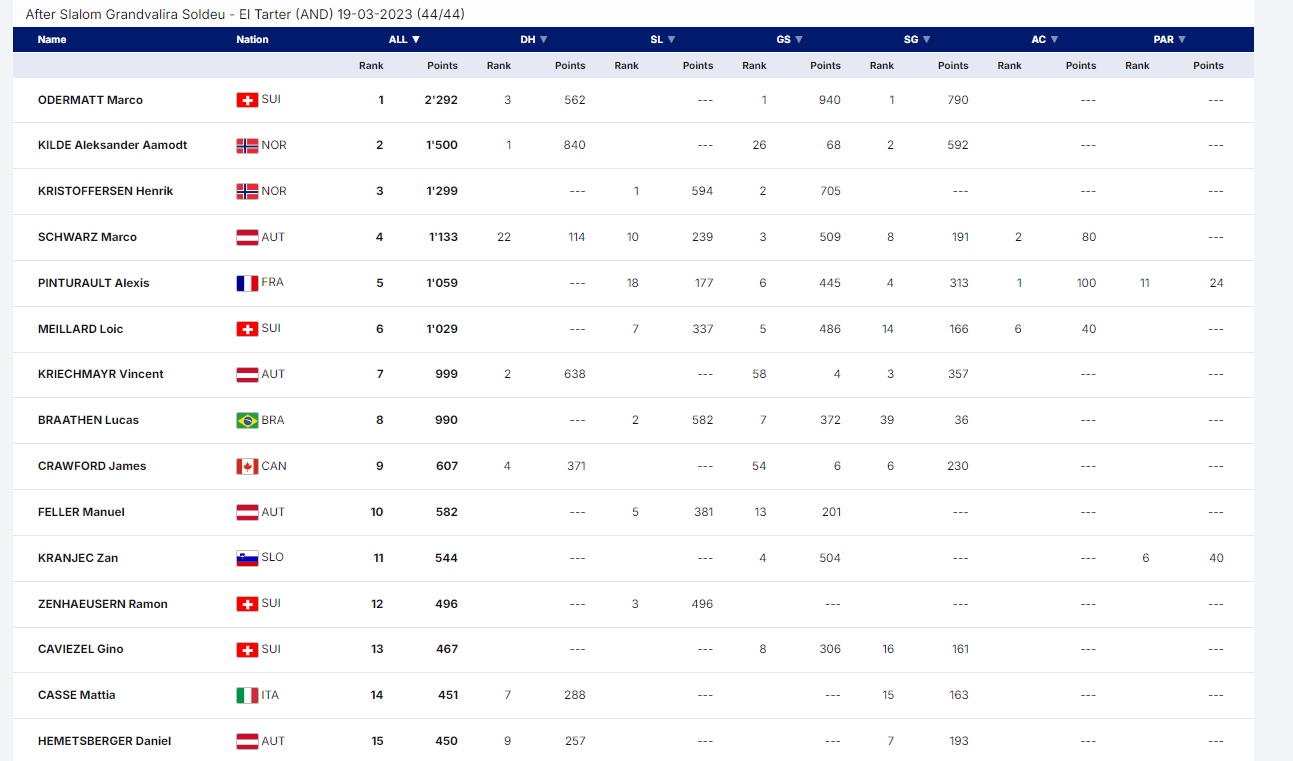Click the Italian flag beside CASSE Mattia
1293x761 pixels.
(x=247, y=695)
